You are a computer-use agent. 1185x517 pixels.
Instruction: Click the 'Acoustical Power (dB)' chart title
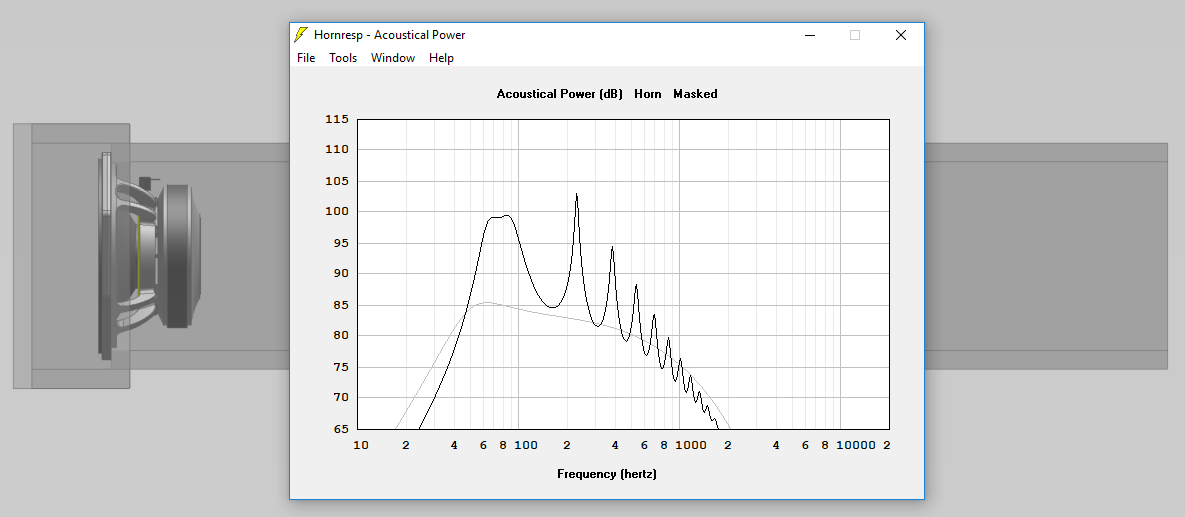[x=559, y=94]
